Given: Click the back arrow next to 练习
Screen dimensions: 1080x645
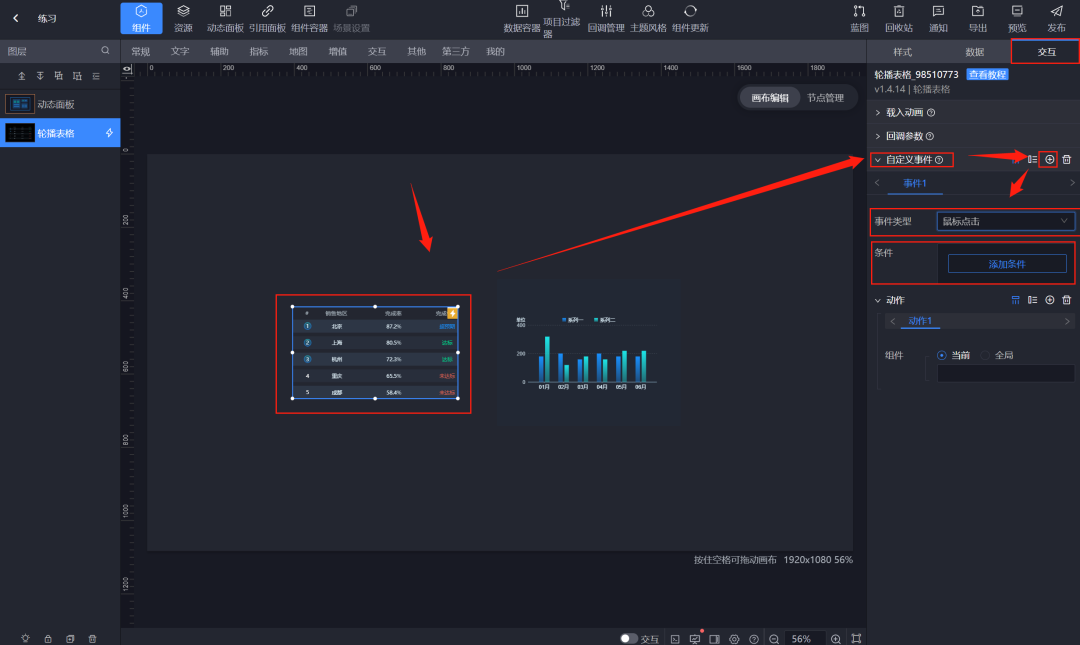Looking at the screenshot, I should click(x=16, y=19).
